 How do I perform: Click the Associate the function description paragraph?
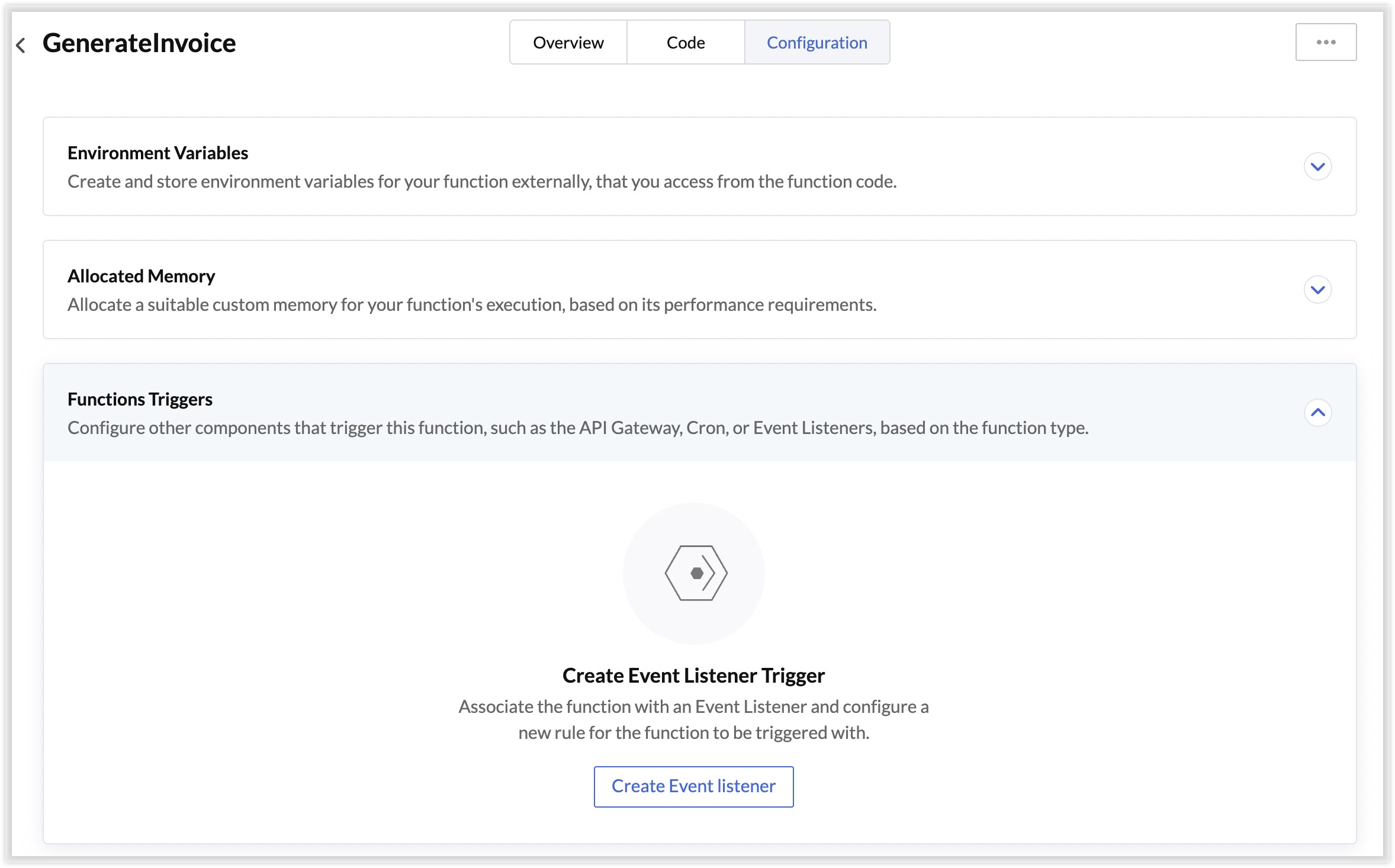(693, 719)
